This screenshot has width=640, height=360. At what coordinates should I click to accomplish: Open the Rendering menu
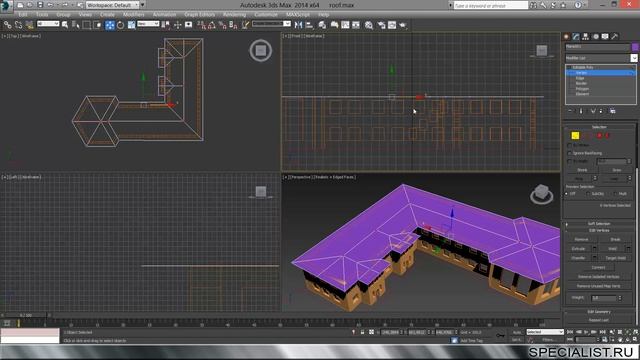pos(234,14)
